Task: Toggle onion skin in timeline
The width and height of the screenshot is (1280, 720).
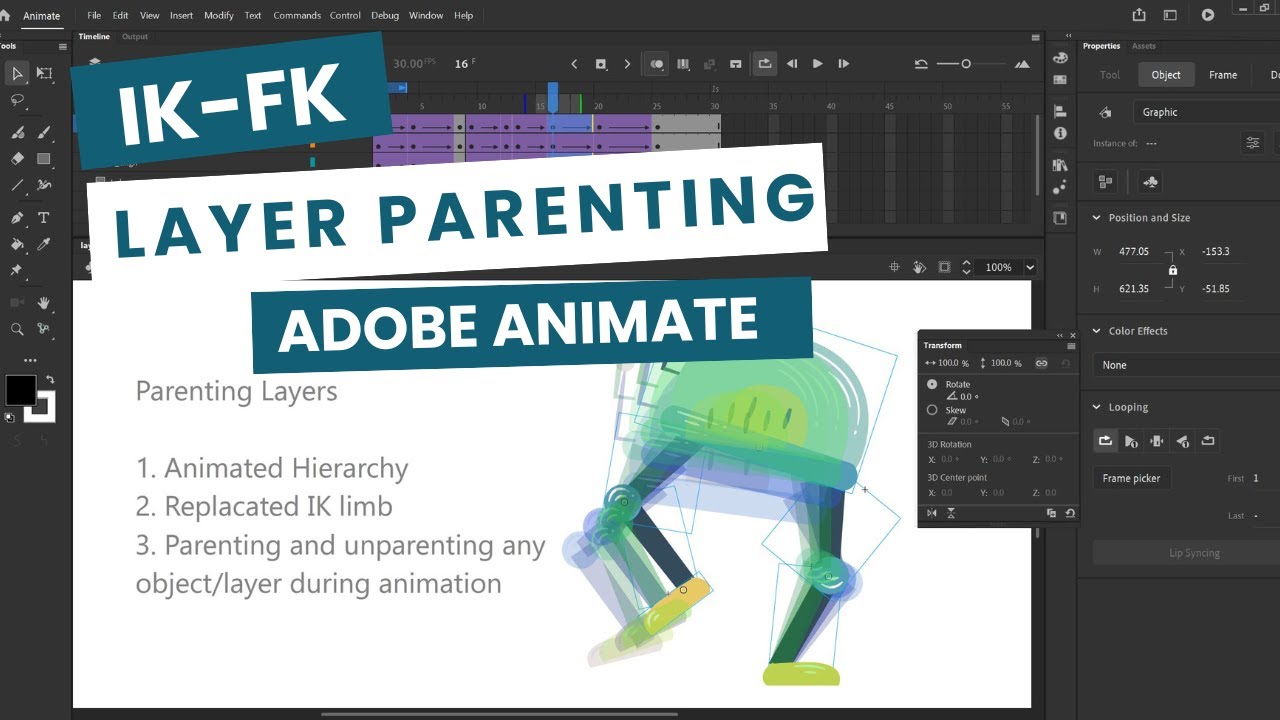Action: tap(657, 64)
